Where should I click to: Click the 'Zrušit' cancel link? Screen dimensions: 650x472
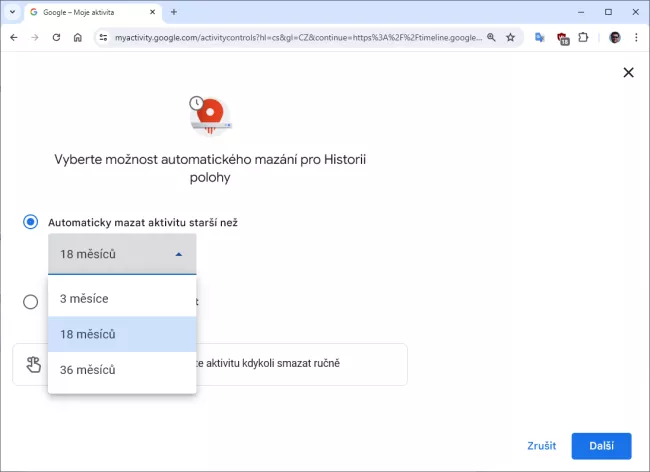541,445
